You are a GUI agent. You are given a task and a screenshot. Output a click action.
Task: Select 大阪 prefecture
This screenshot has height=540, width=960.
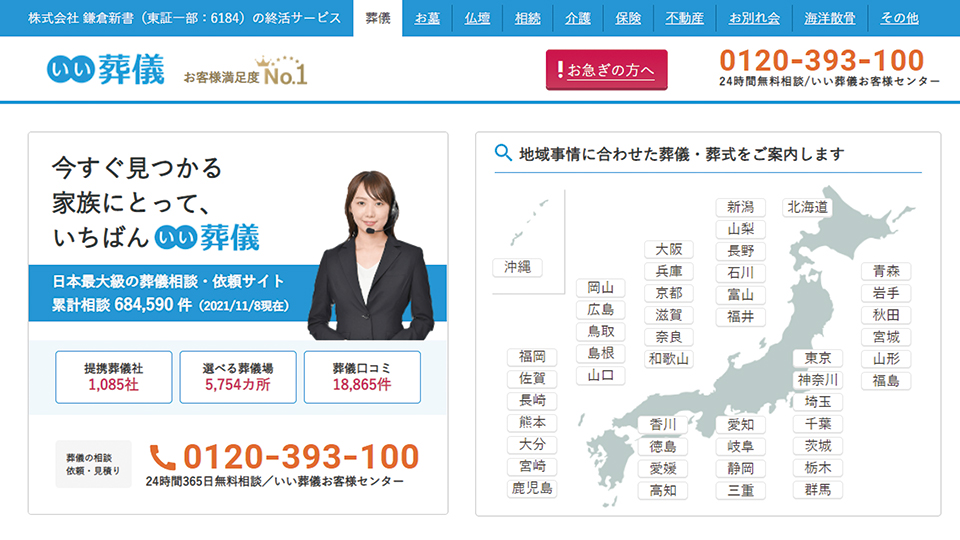669,249
